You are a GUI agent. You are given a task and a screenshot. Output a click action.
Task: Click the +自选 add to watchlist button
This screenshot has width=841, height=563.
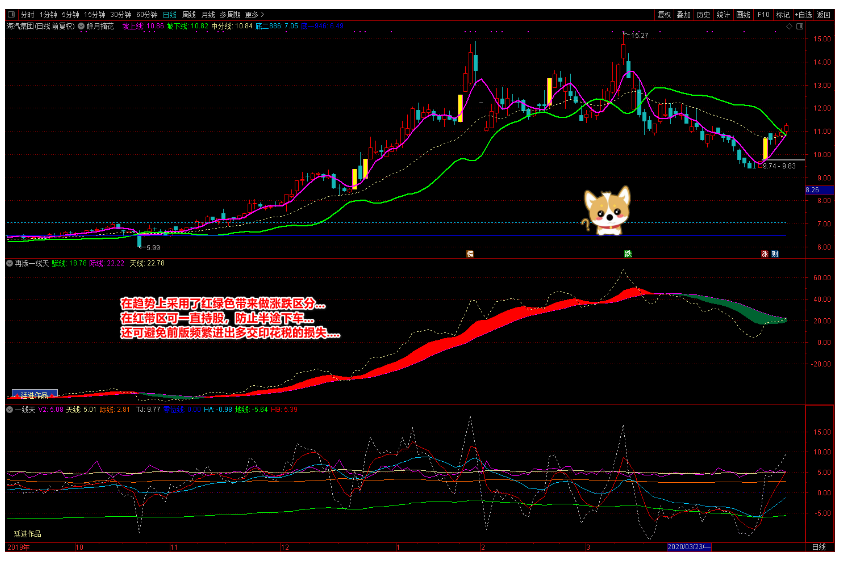(x=803, y=15)
